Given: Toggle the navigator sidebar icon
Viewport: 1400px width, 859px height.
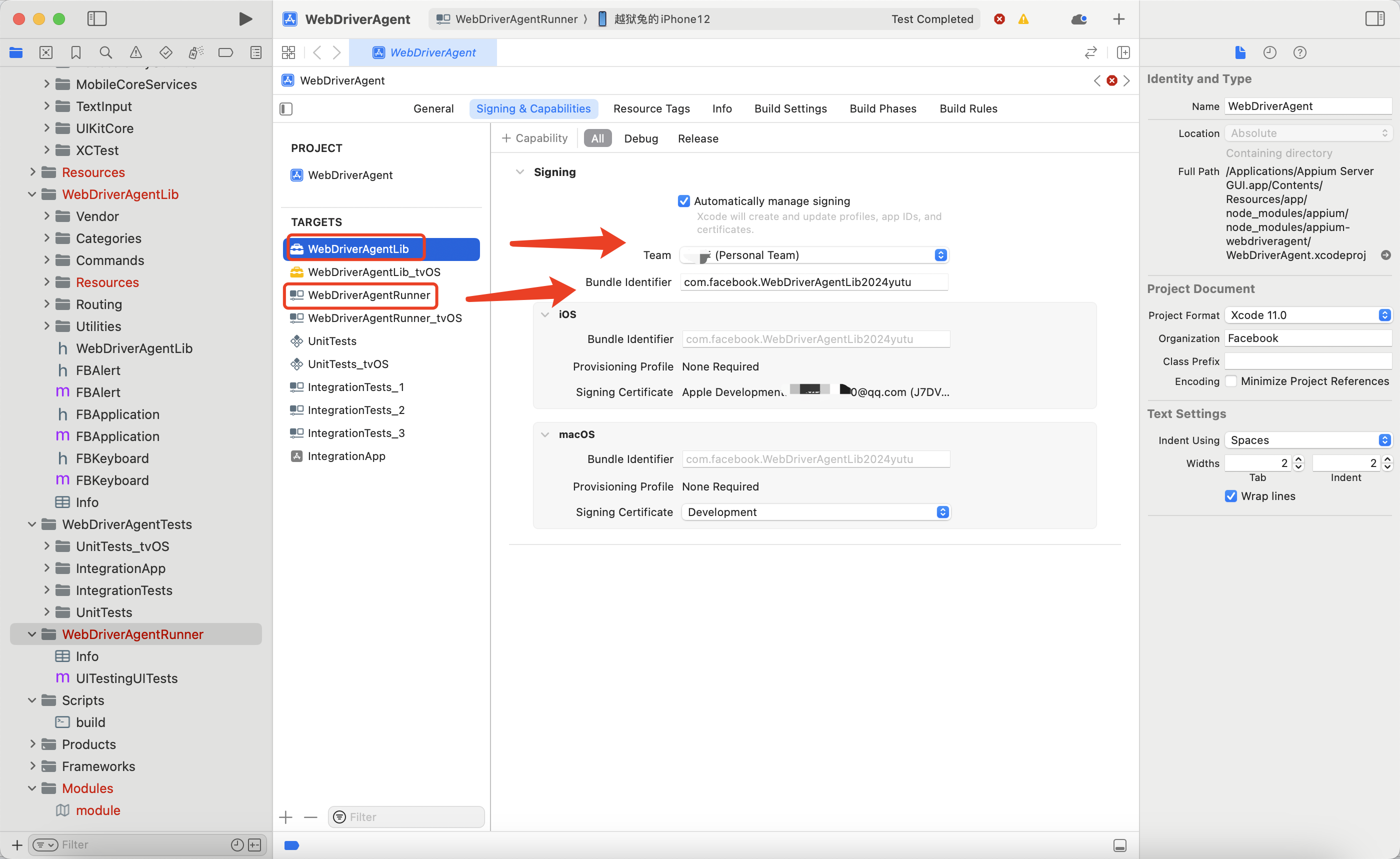Looking at the screenshot, I should click(96, 18).
